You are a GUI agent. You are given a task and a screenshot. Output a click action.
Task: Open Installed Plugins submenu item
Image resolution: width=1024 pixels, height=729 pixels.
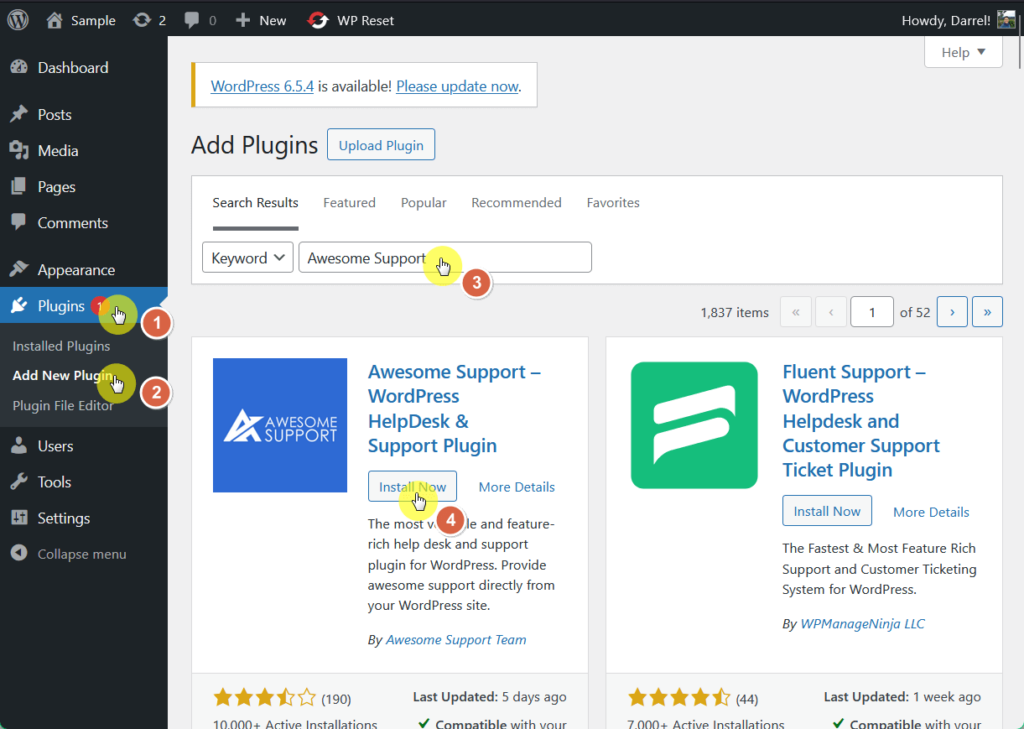(61, 346)
